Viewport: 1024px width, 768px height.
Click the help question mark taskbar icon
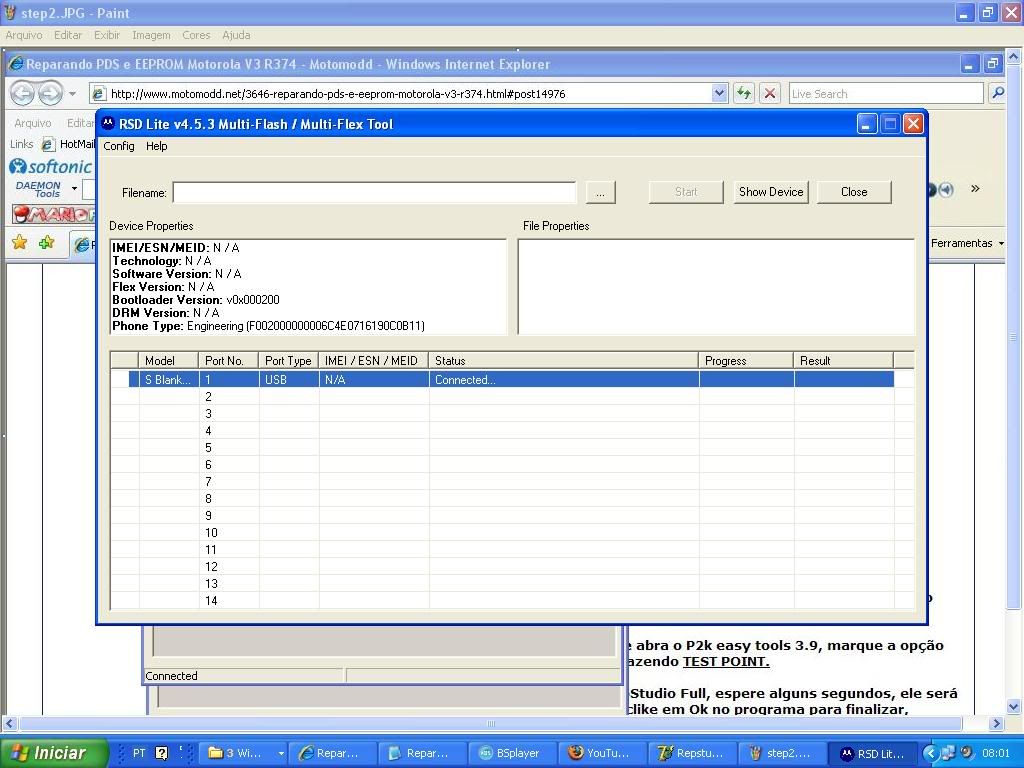pyautogui.click(x=161, y=753)
